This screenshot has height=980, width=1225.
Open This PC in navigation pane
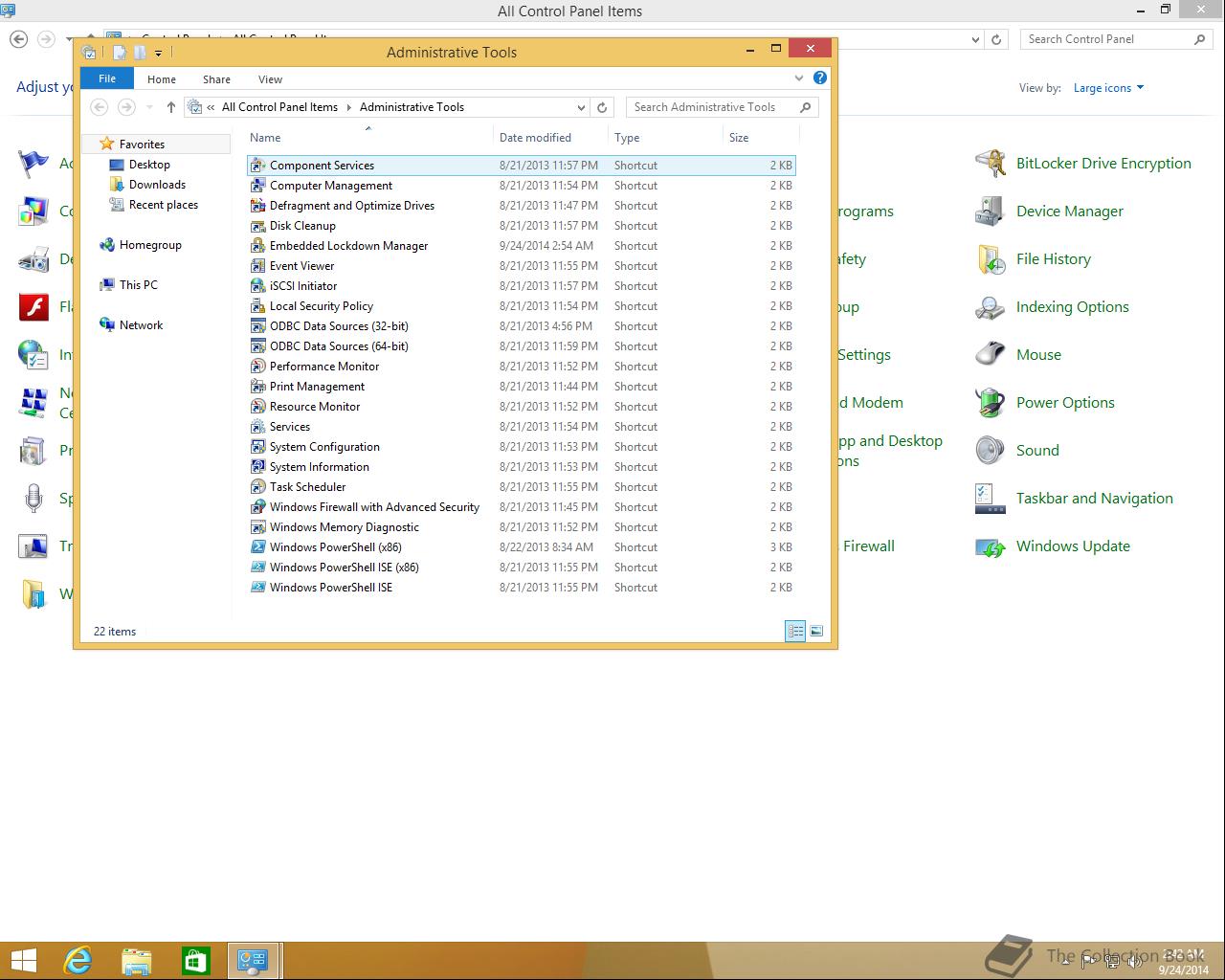(138, 285)
